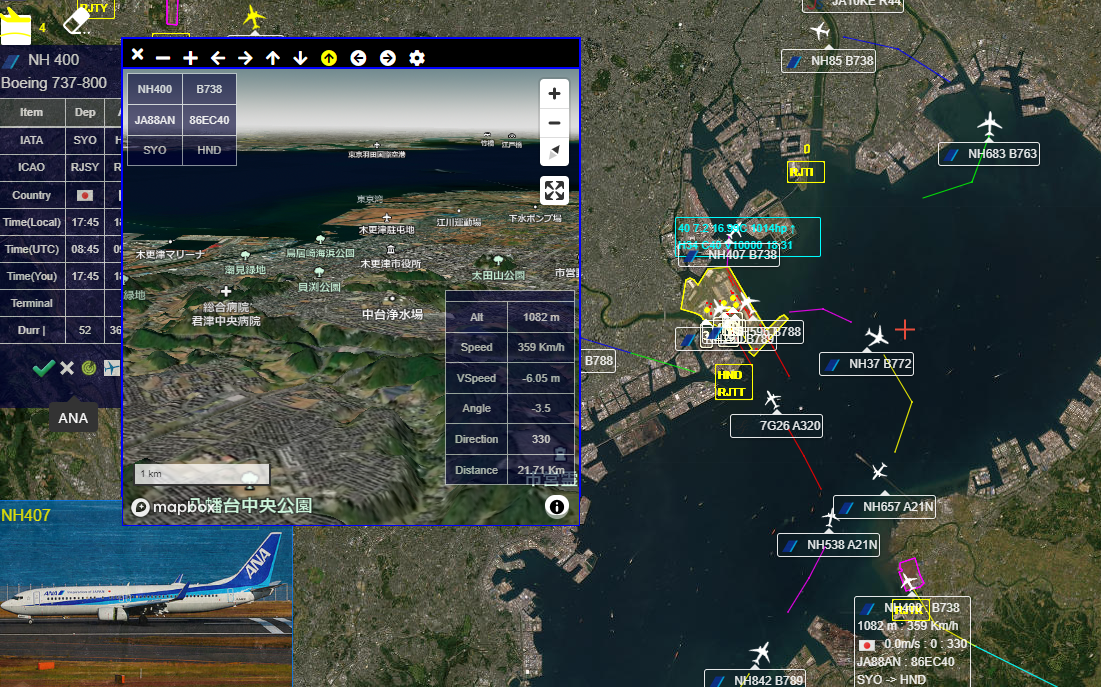Open the NH407 aircraft photo
Image resolution: width=1101 pixels, height=687 pixels.
(x=146, y=606)
